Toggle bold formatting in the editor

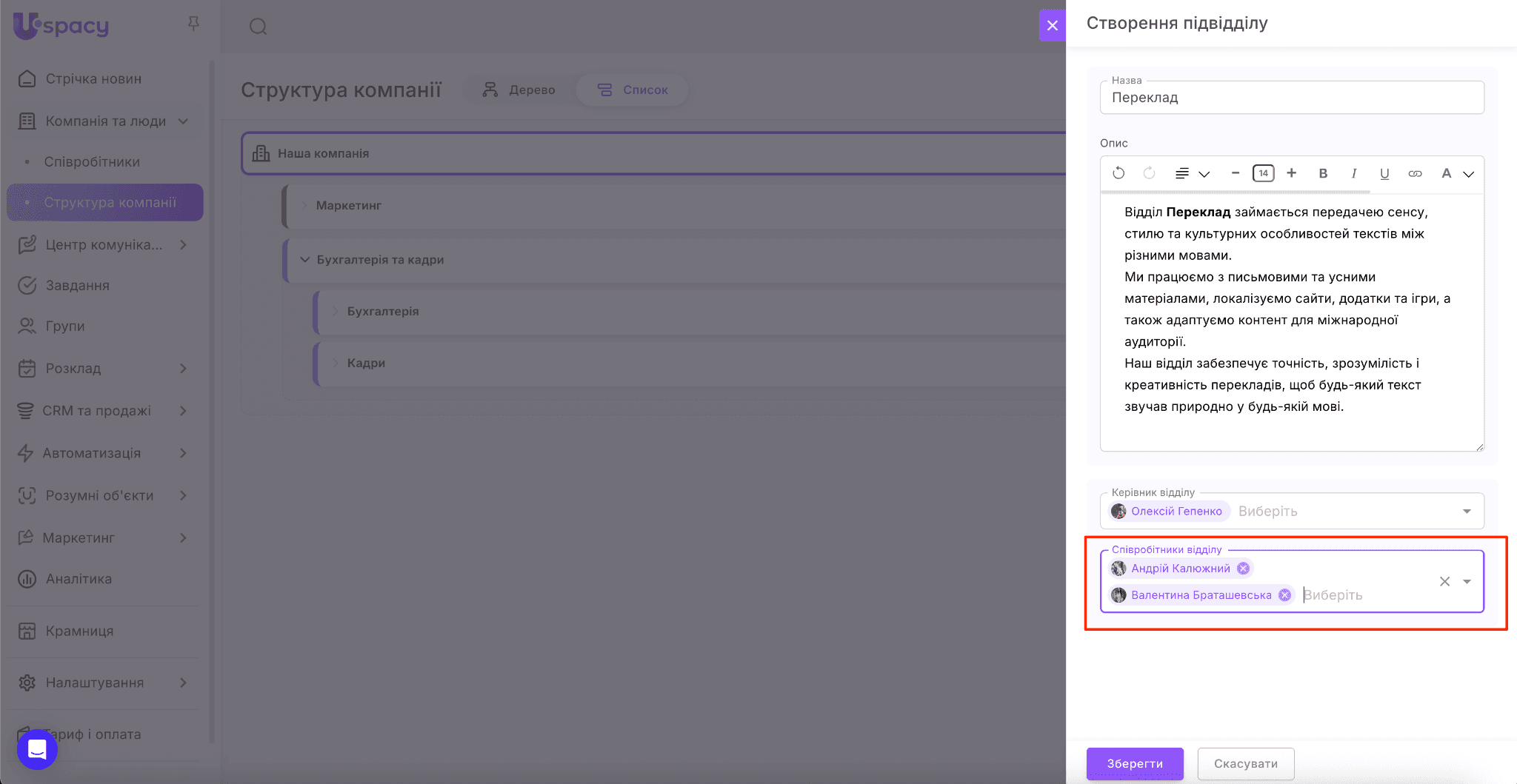click(x=1323, y=173)
